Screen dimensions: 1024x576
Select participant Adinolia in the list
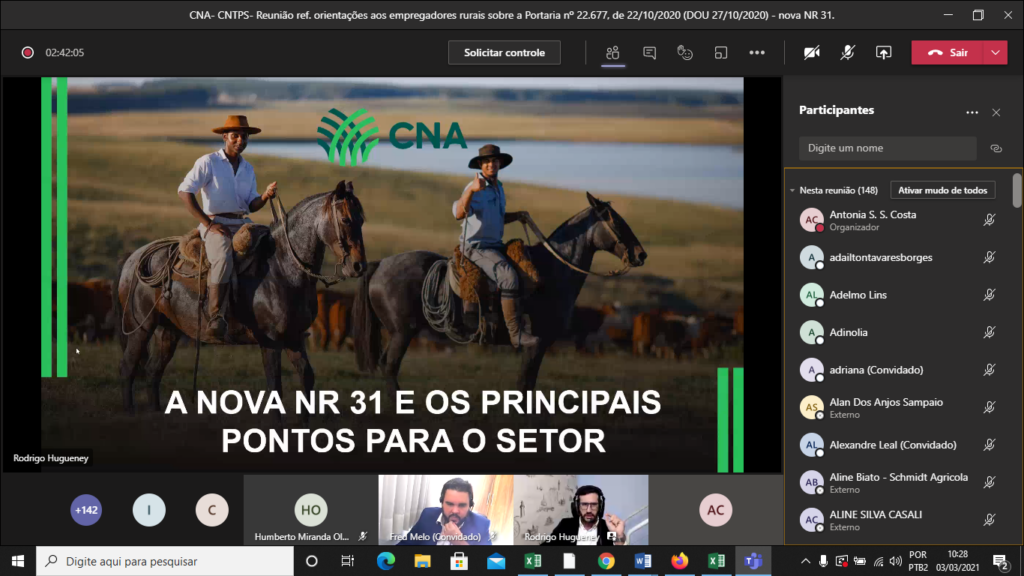pyautogui.click(x=898, y=332)
